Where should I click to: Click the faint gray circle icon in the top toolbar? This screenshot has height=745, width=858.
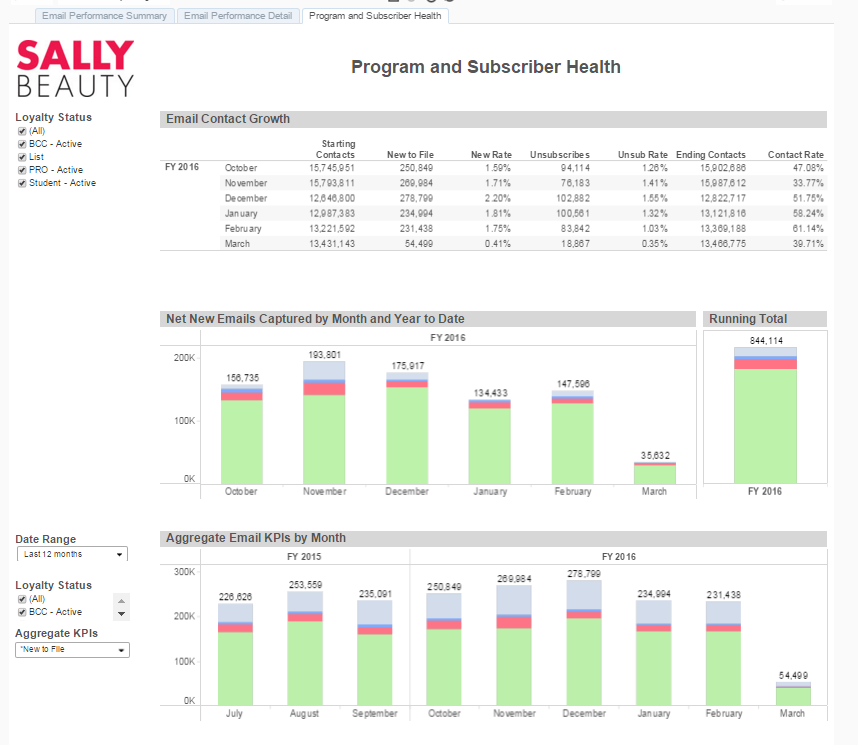pyautogui.click(x=411, y=4)
